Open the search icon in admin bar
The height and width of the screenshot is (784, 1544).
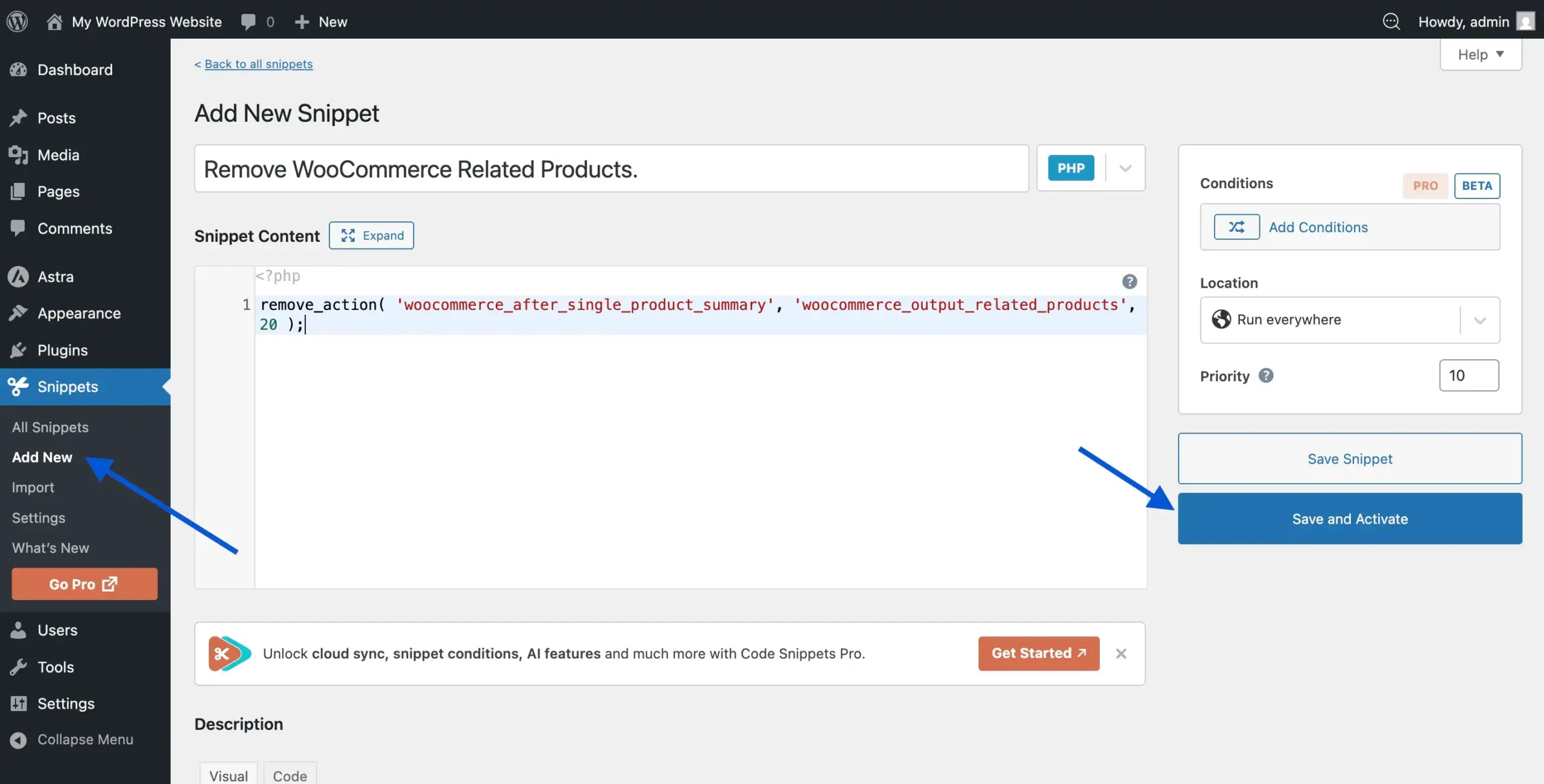[1391, 22]
